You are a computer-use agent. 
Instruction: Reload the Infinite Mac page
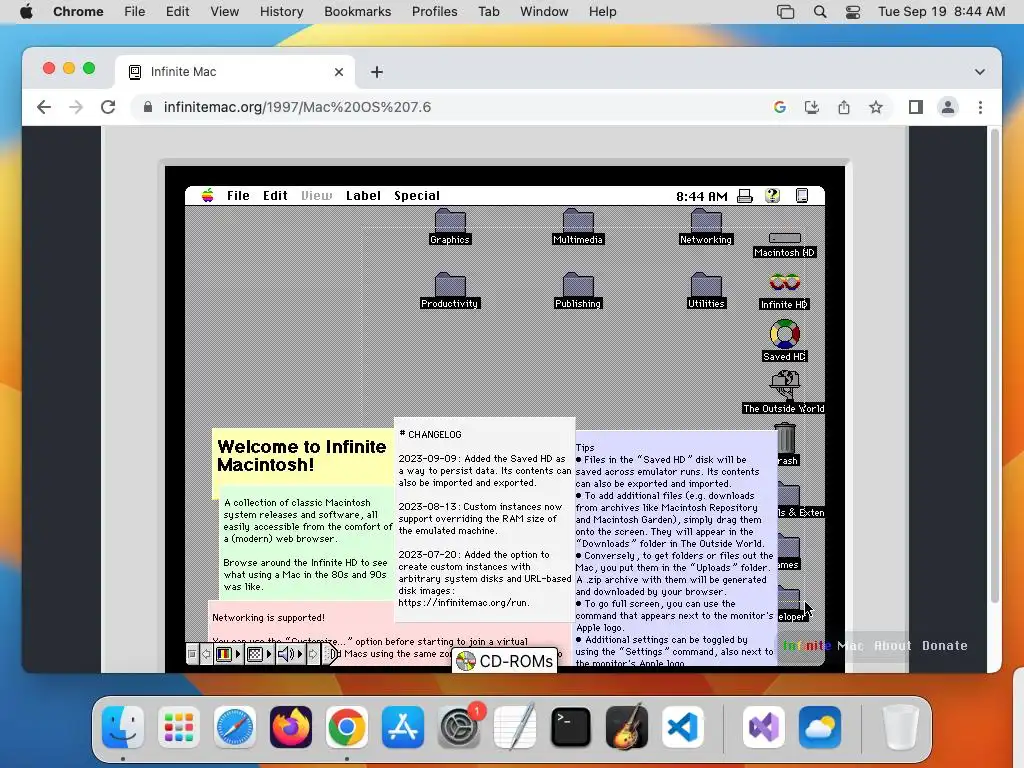coord(108,107)
